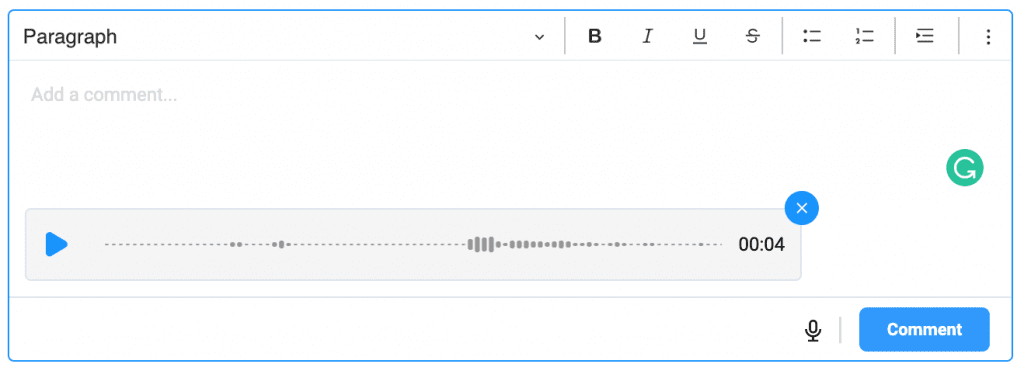1024x371 pixels.
Task: Expand the chevron beside Paragraph
Action: coord(539,37)
